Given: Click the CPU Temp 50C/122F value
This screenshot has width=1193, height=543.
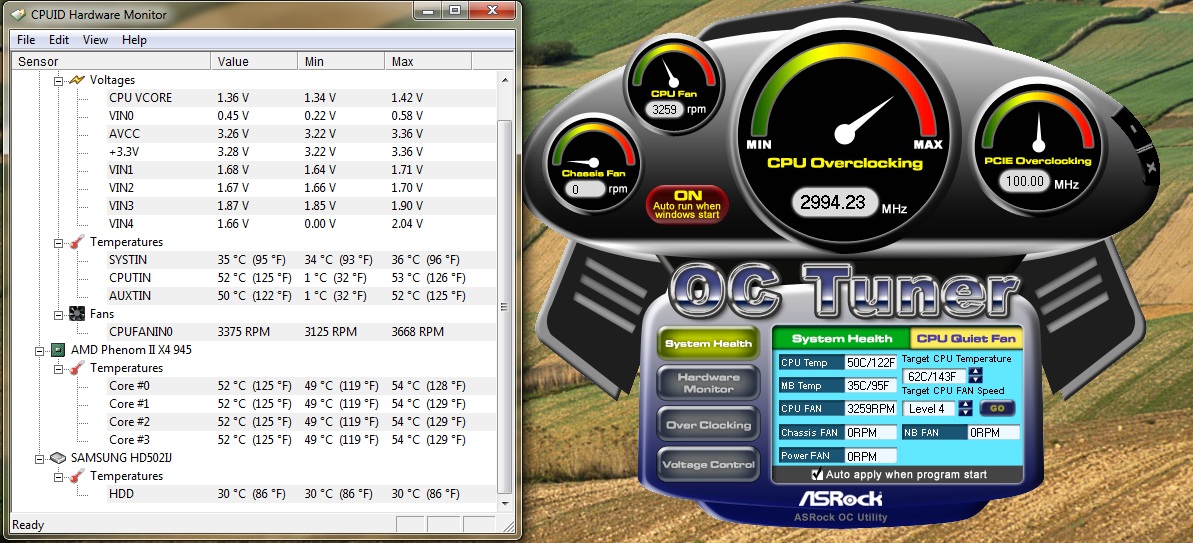Looking at the screenshot, I should coord(871,363).
